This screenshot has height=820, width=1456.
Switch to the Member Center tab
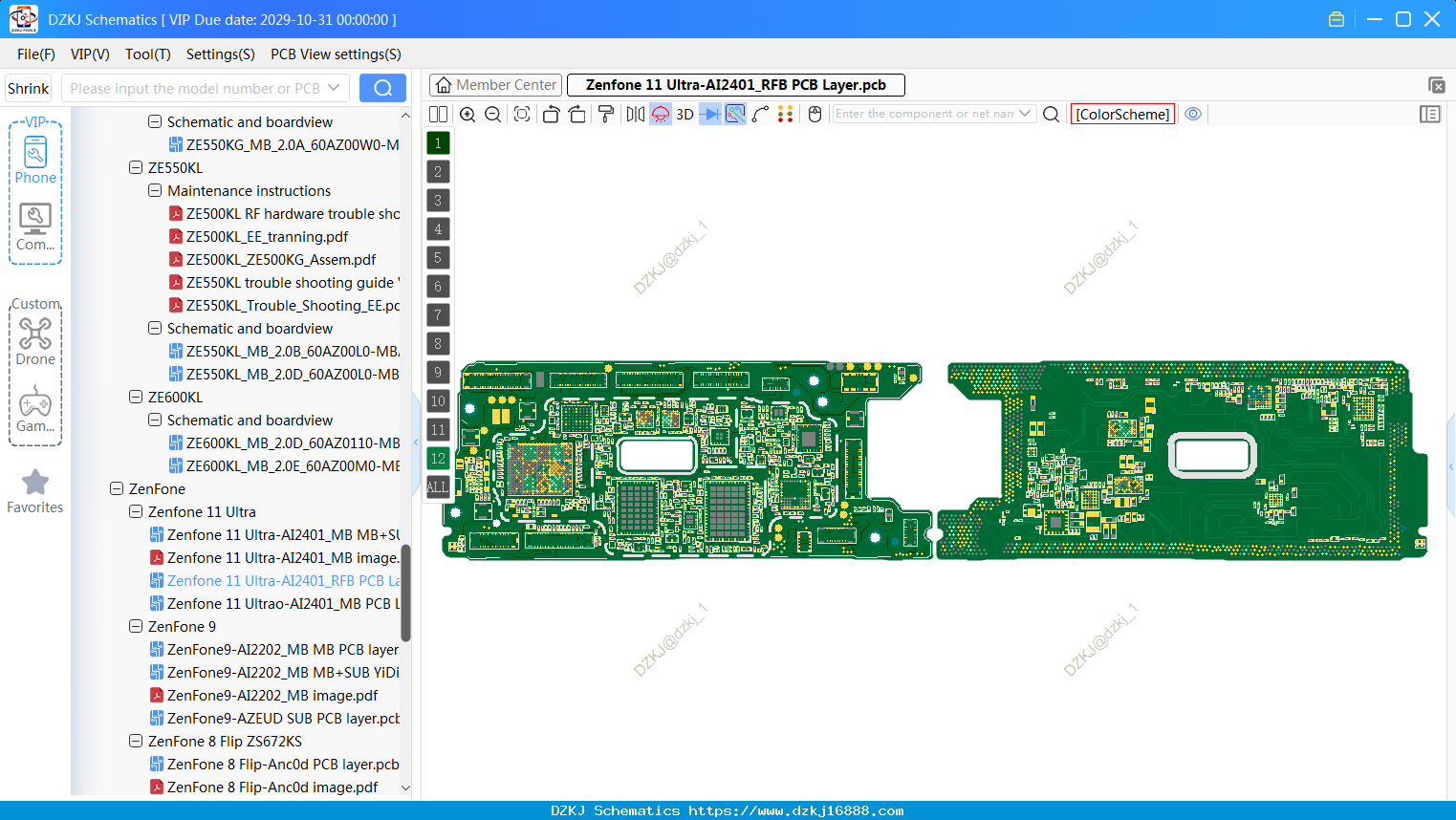tap(496, 85)
